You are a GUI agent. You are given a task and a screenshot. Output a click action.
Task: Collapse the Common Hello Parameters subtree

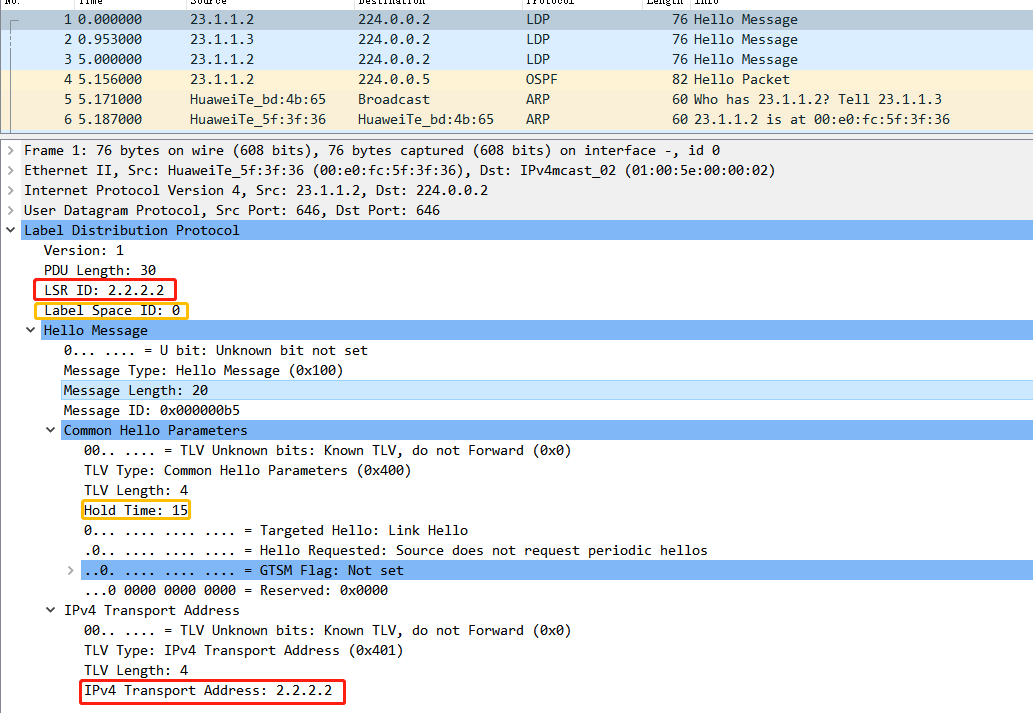click(50, 430)
